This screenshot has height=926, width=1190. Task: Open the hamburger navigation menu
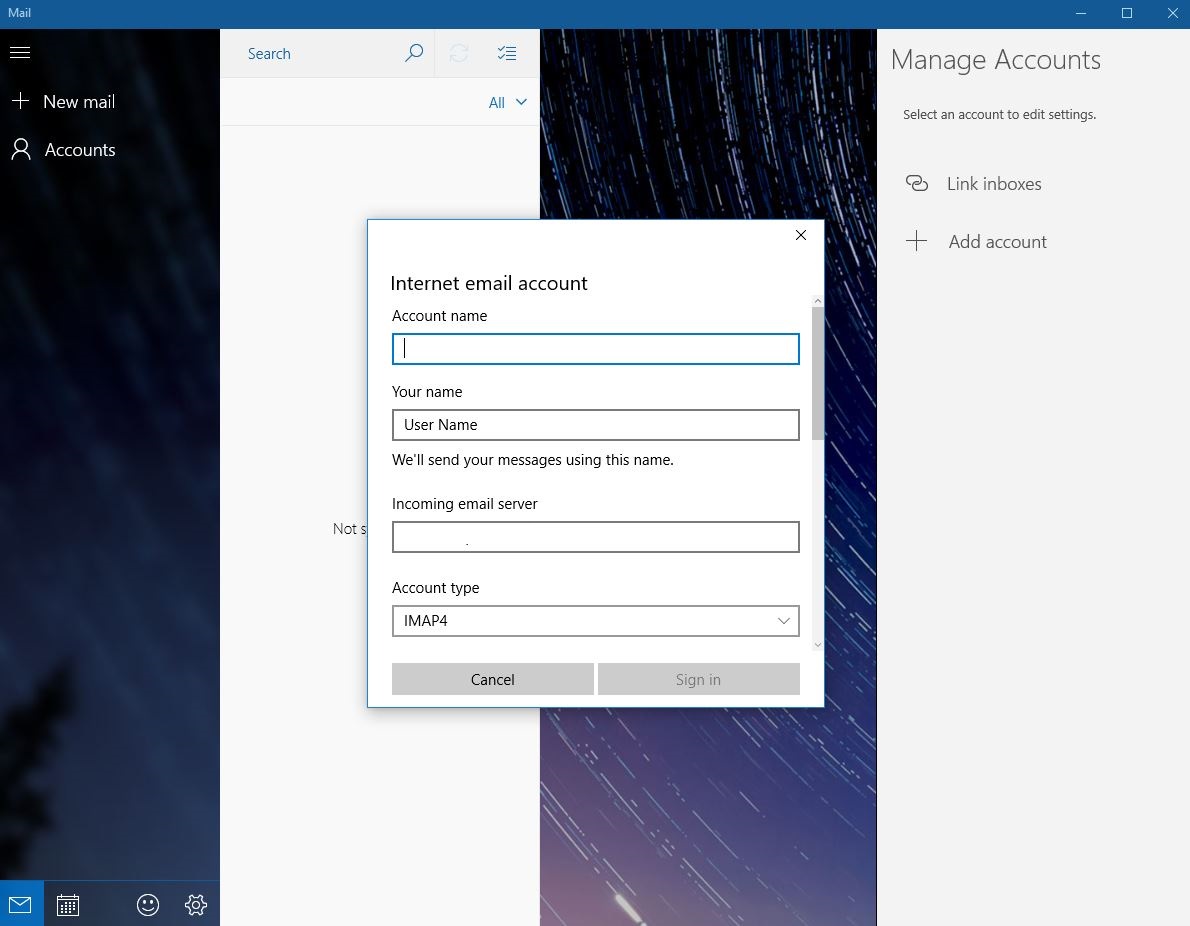point(20,53)
